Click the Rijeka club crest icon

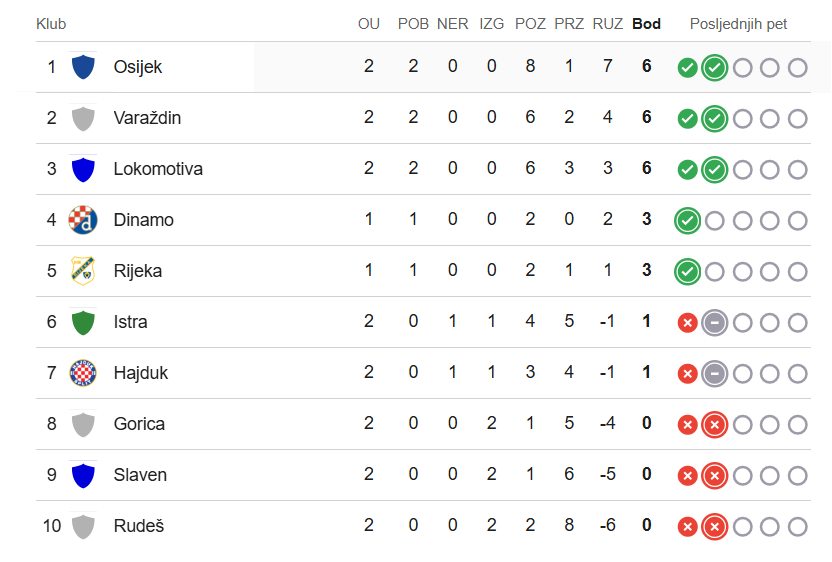coord(83,271)
